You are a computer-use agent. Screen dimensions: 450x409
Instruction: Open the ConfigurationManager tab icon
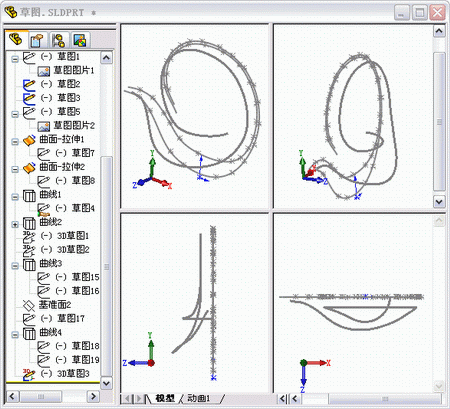[x=59, y=40]
